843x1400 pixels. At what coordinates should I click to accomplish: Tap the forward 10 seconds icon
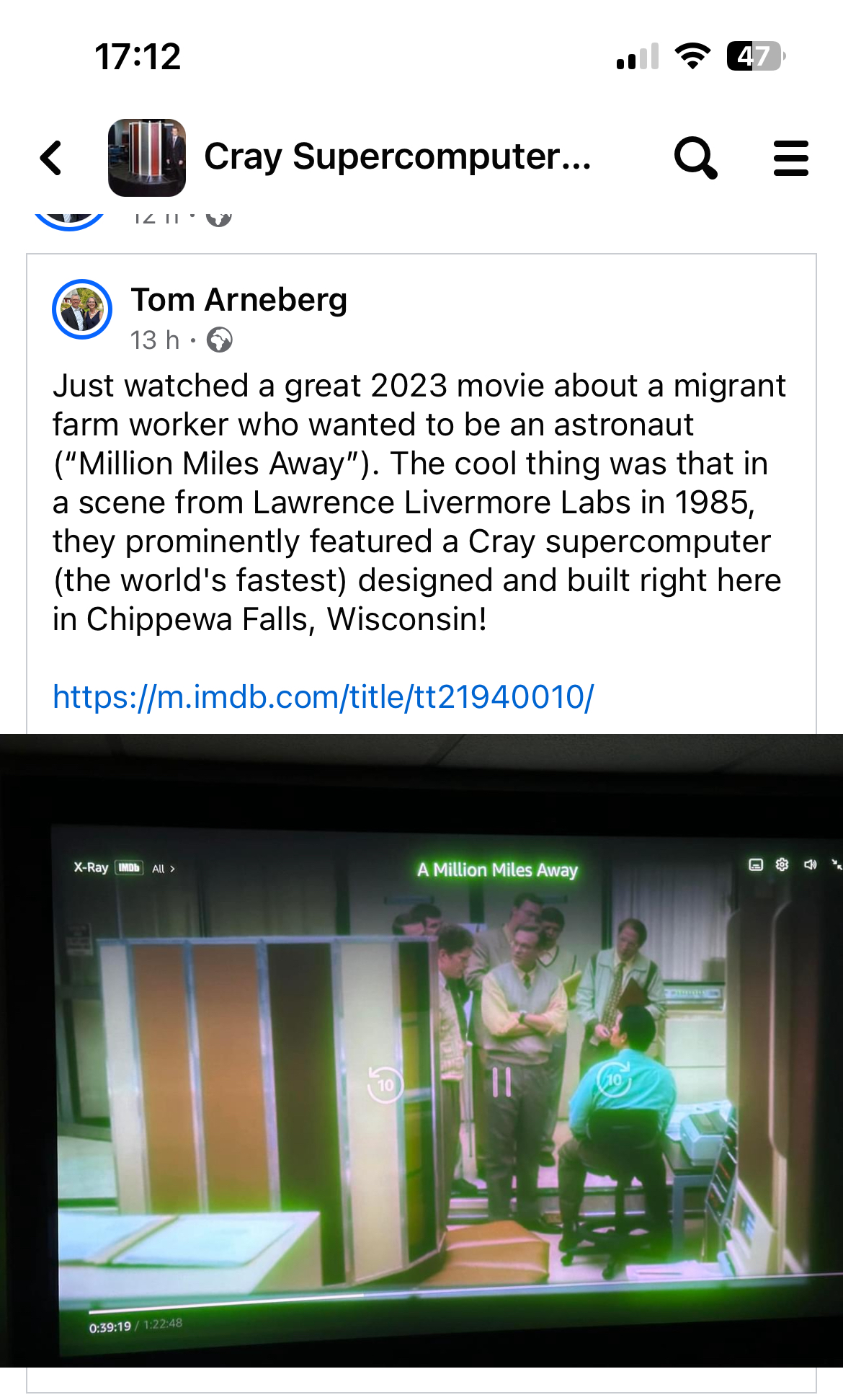pyautogui.click(x=614, y=1079)
